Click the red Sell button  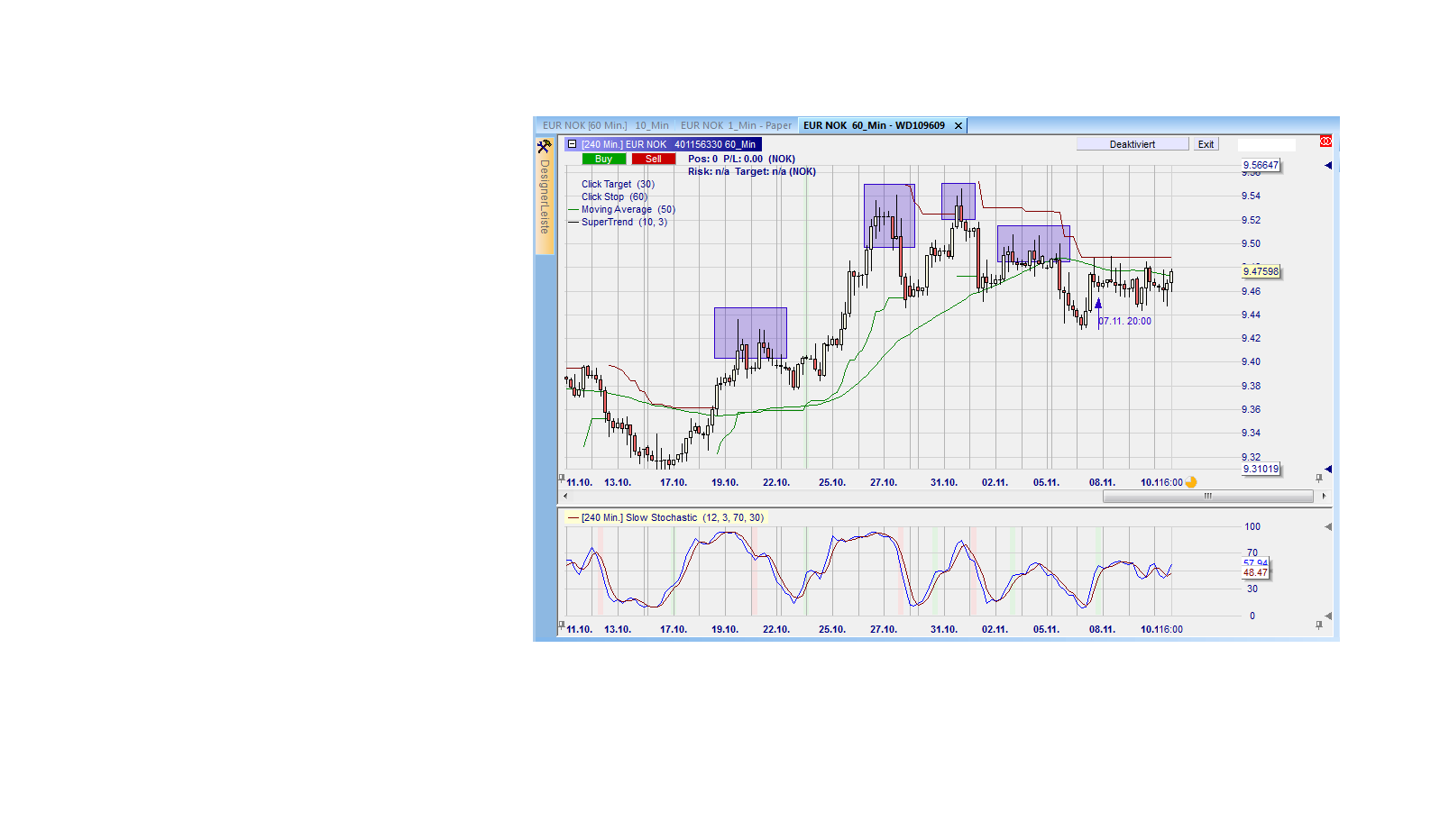point(653,158)
